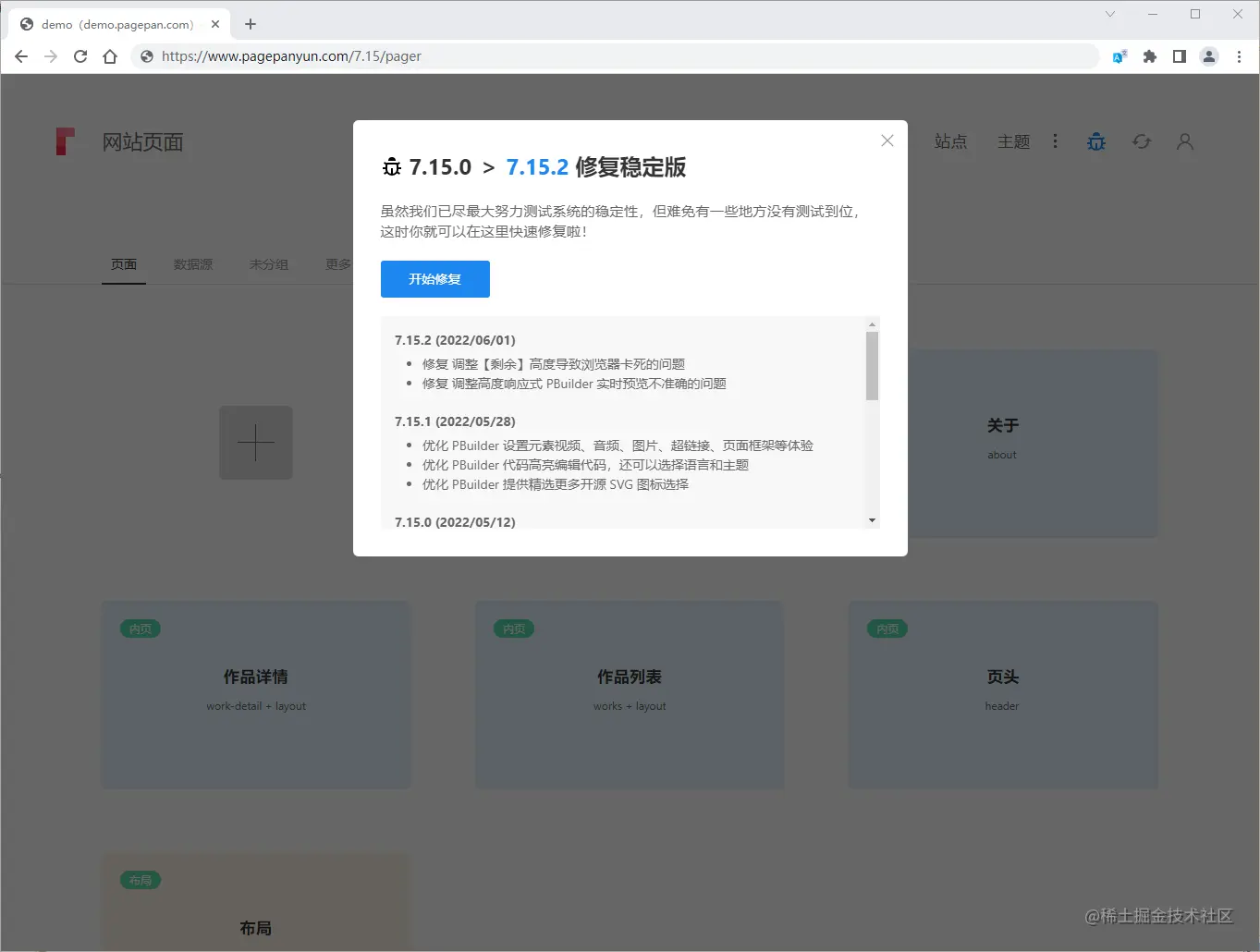Image resolution: width=1260 pixels, height=952 pixels.
Task: Open the bug repair icon in the top bar
Action: click(1095, 140)
